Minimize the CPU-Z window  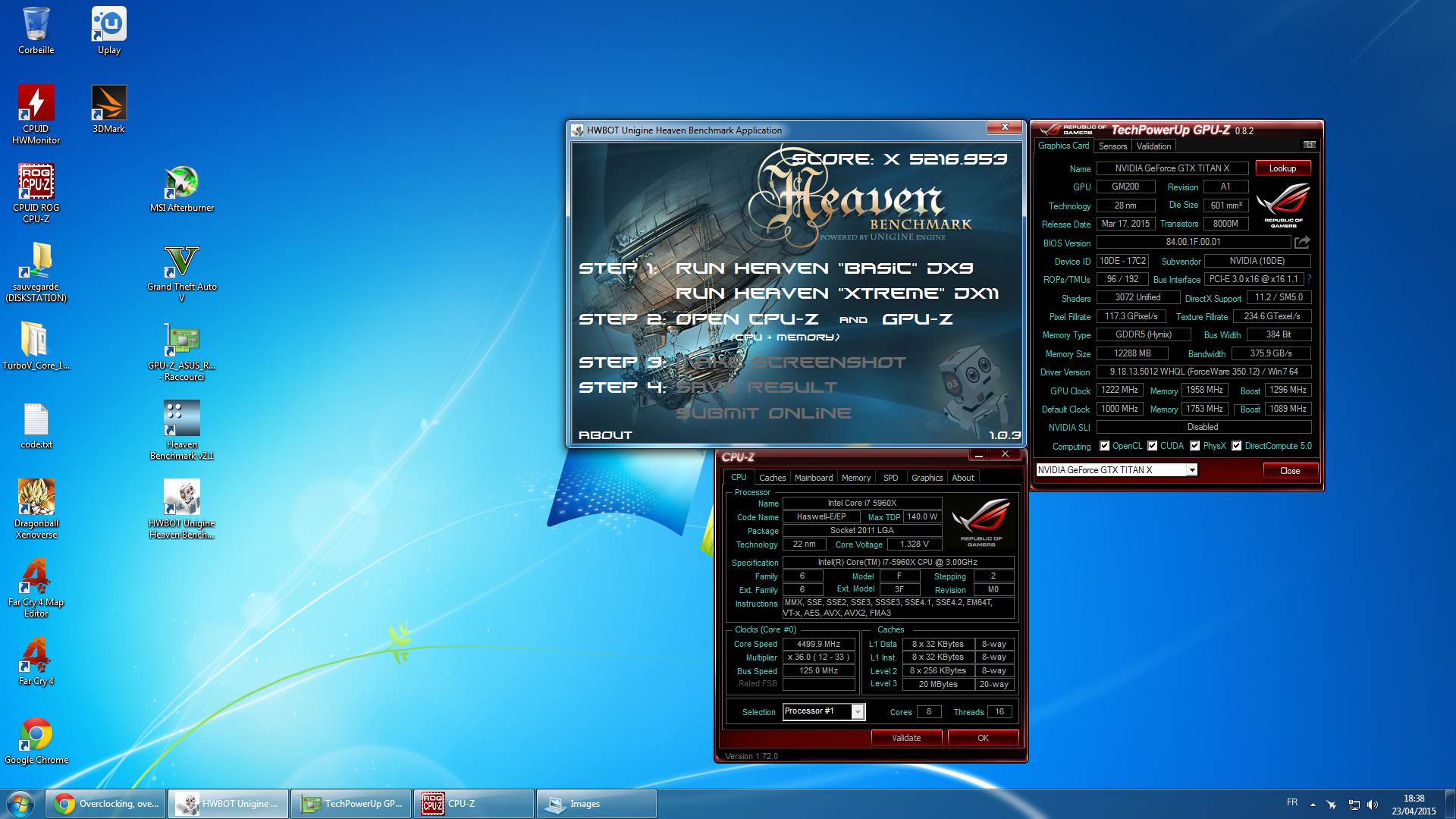pyautogui.click(x=979, y=455)
